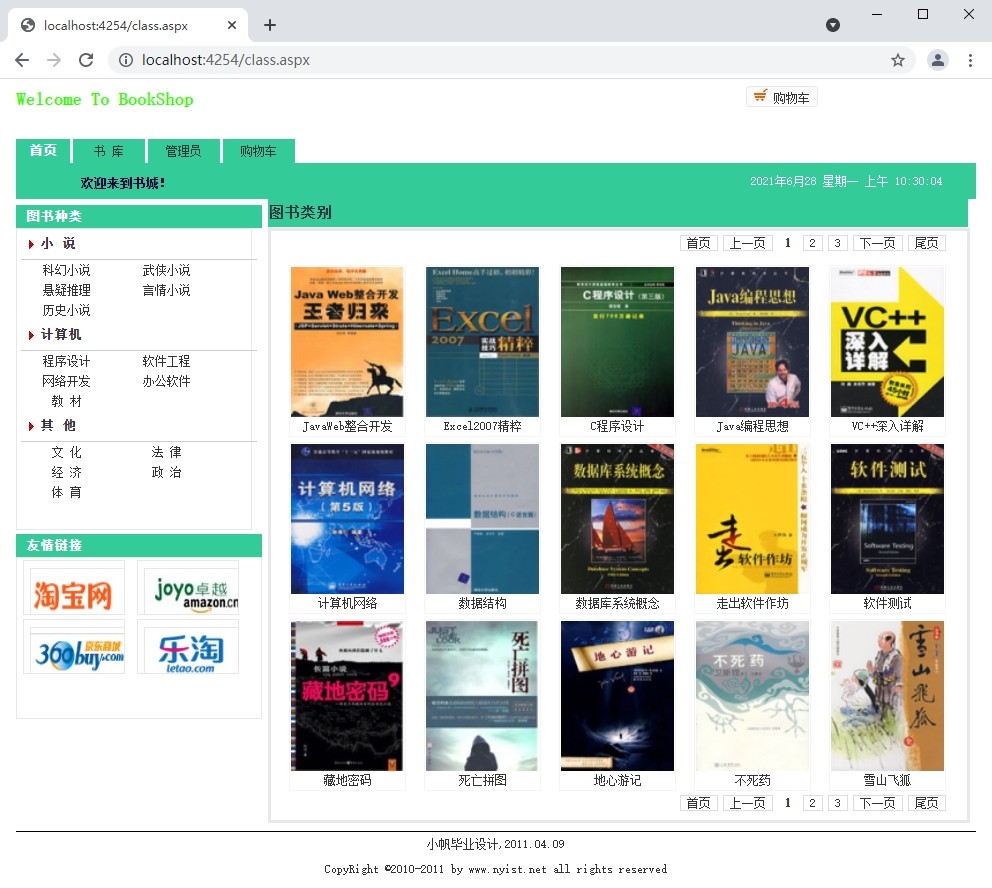Select the 科幻小说 category link
This screenshot has width=992, height=888.
pos(66,270)
